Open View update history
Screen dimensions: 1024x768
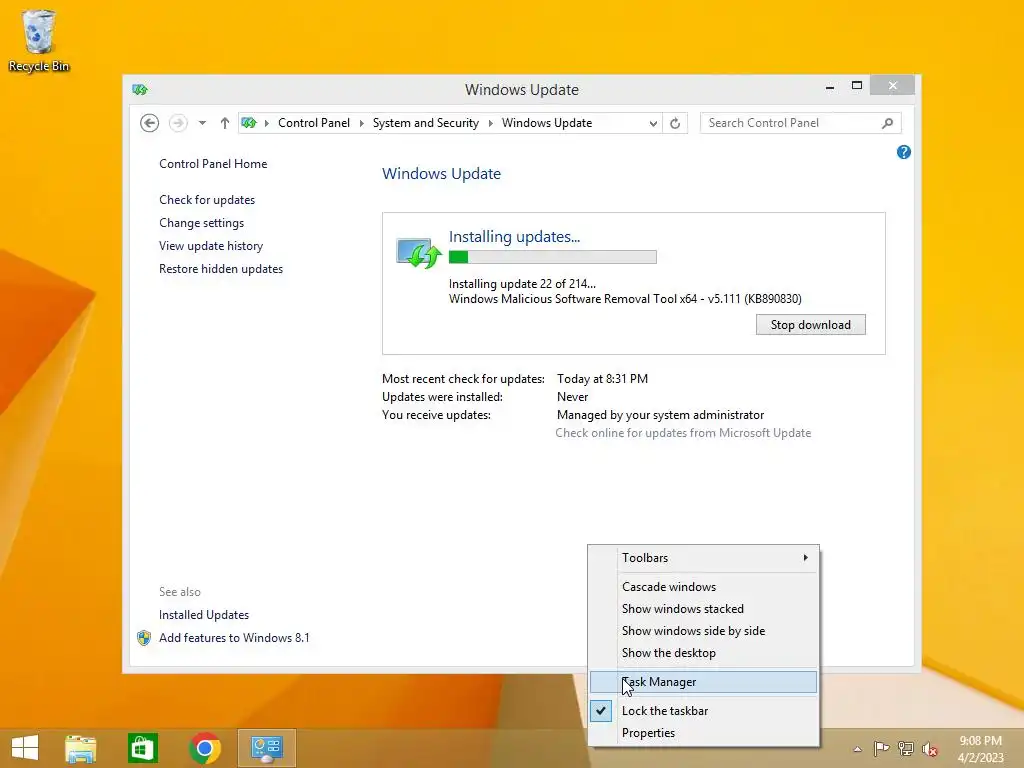coord(211,246)
